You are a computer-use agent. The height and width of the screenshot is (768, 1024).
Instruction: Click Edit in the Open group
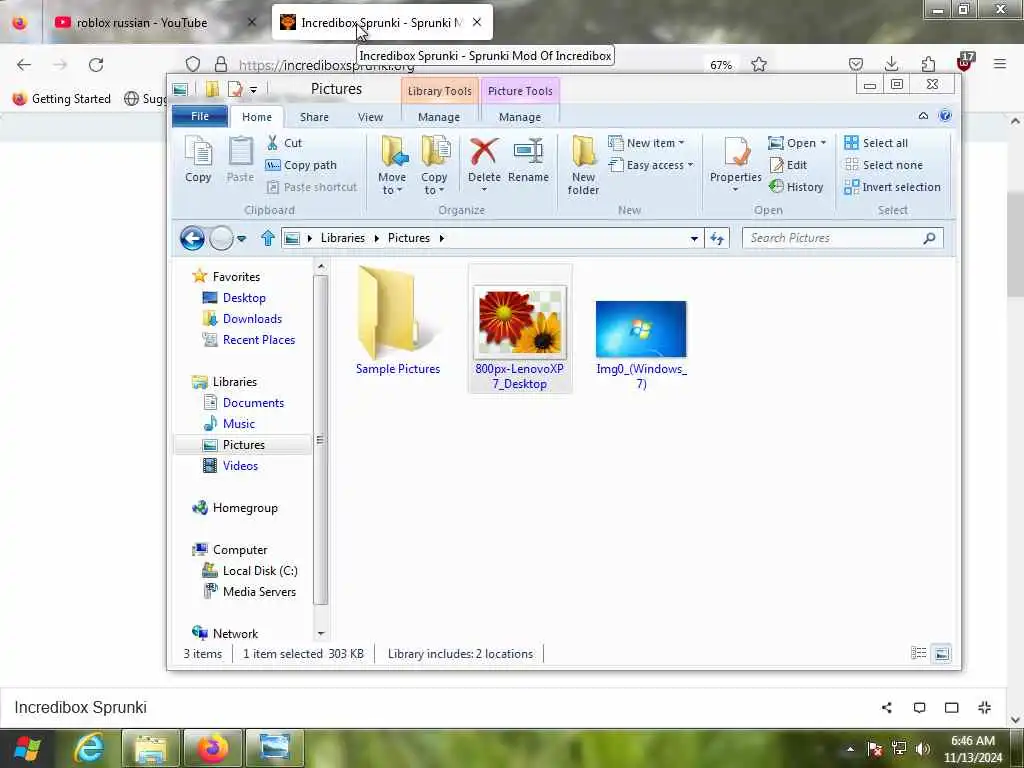(x=788, y=165)
